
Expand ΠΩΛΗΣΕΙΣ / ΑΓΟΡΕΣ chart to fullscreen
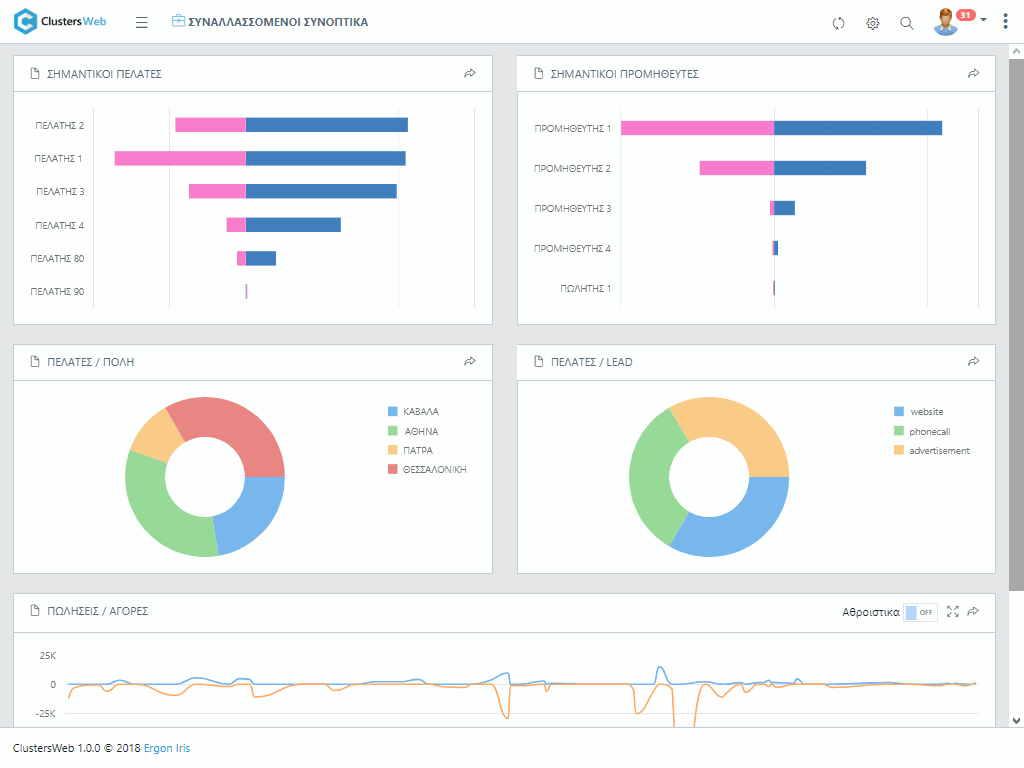[x=952, y=611]
